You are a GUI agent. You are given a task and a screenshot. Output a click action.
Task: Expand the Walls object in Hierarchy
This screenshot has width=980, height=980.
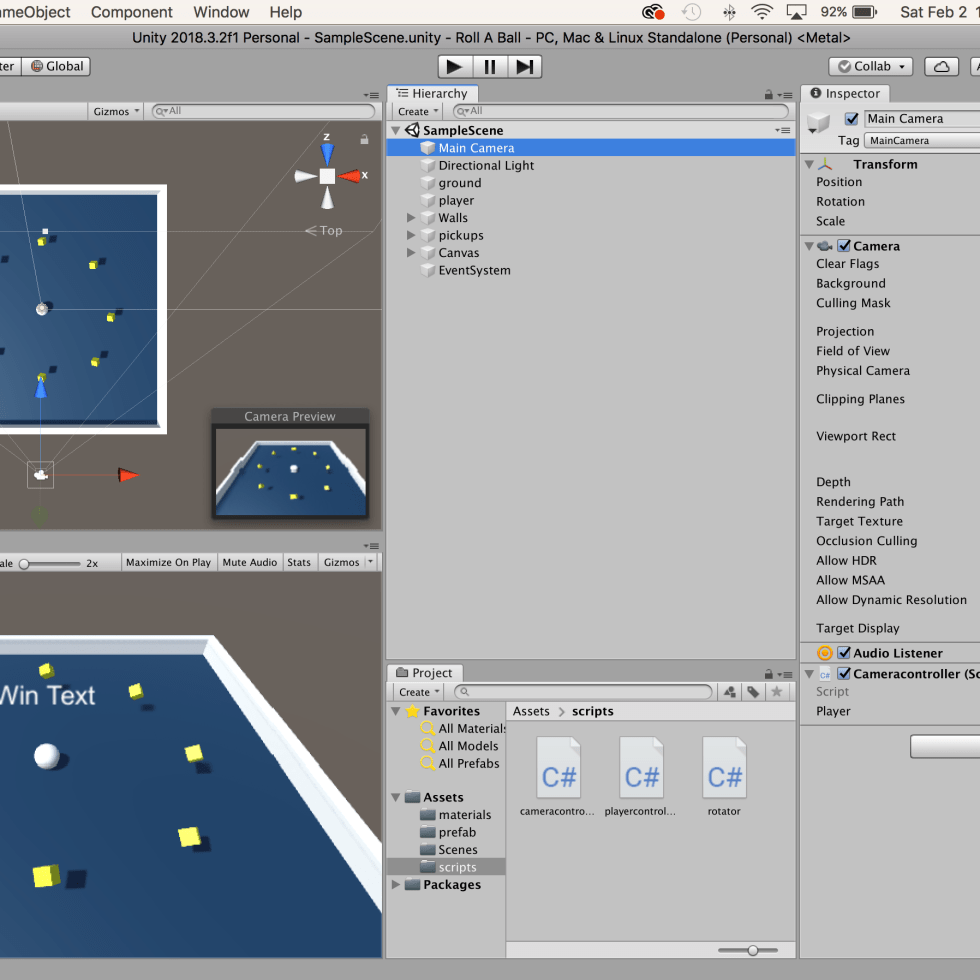coord(411,218)
